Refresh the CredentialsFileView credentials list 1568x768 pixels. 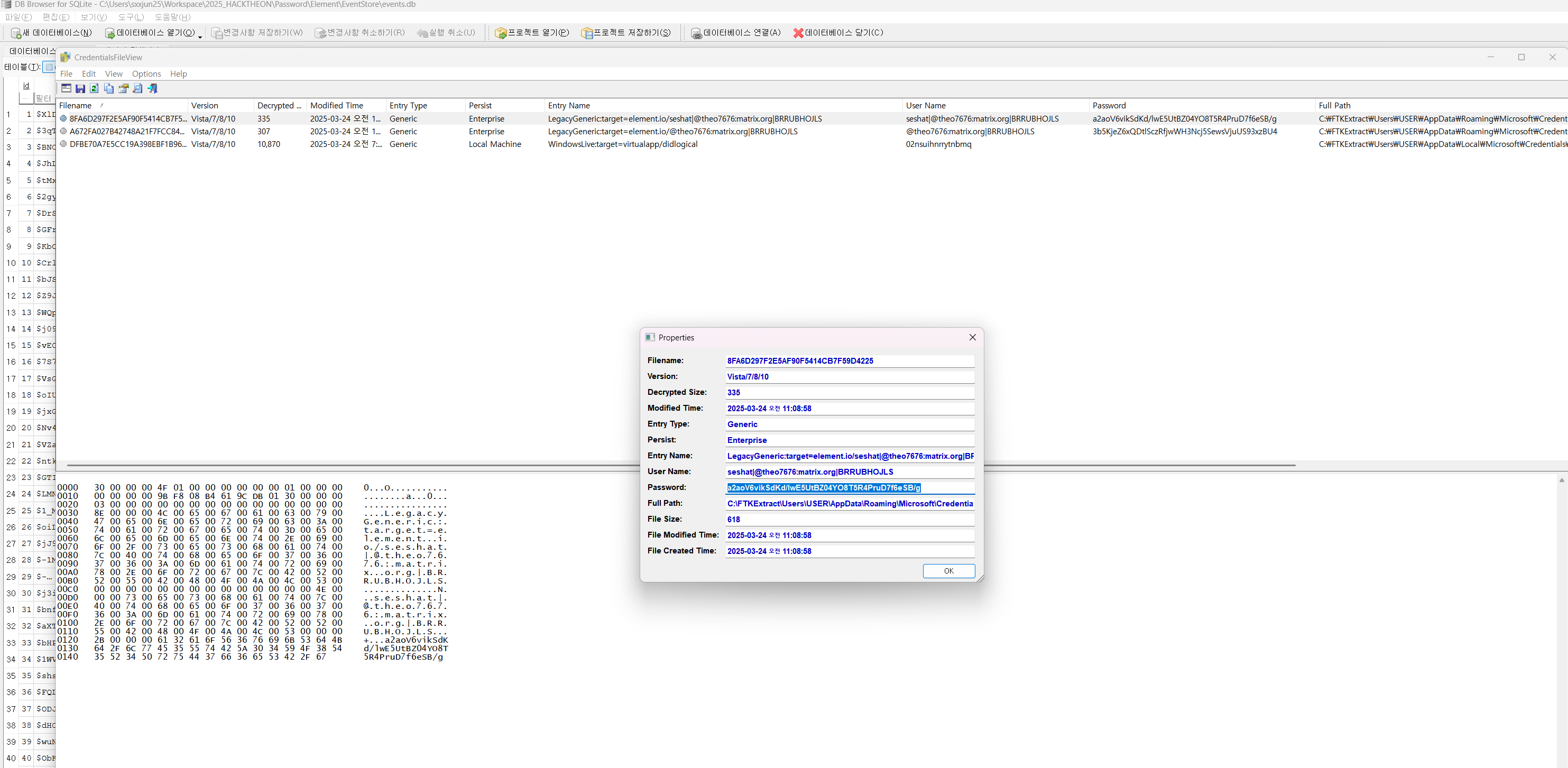(94, 89)
